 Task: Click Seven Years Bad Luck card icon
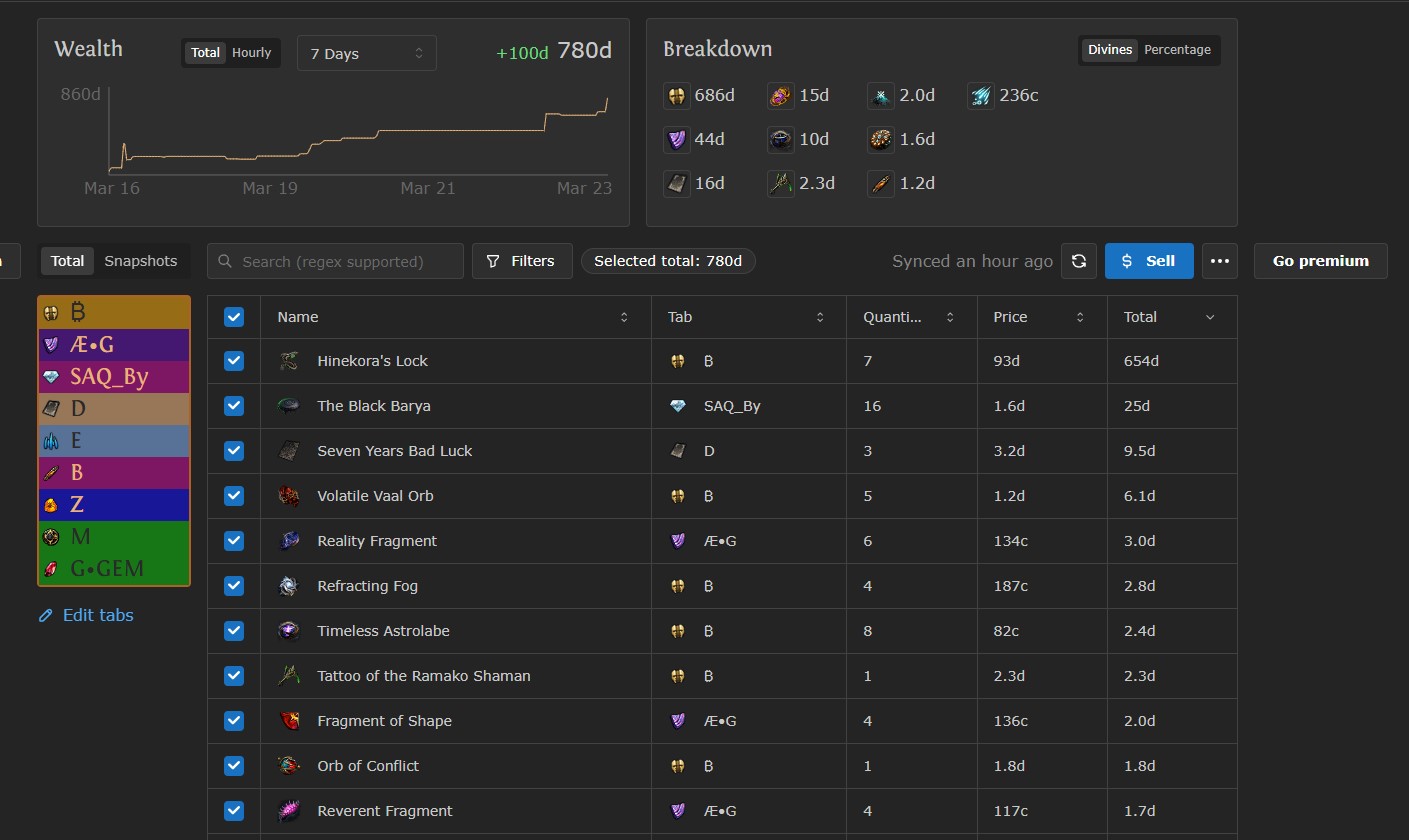coord(289,451)
